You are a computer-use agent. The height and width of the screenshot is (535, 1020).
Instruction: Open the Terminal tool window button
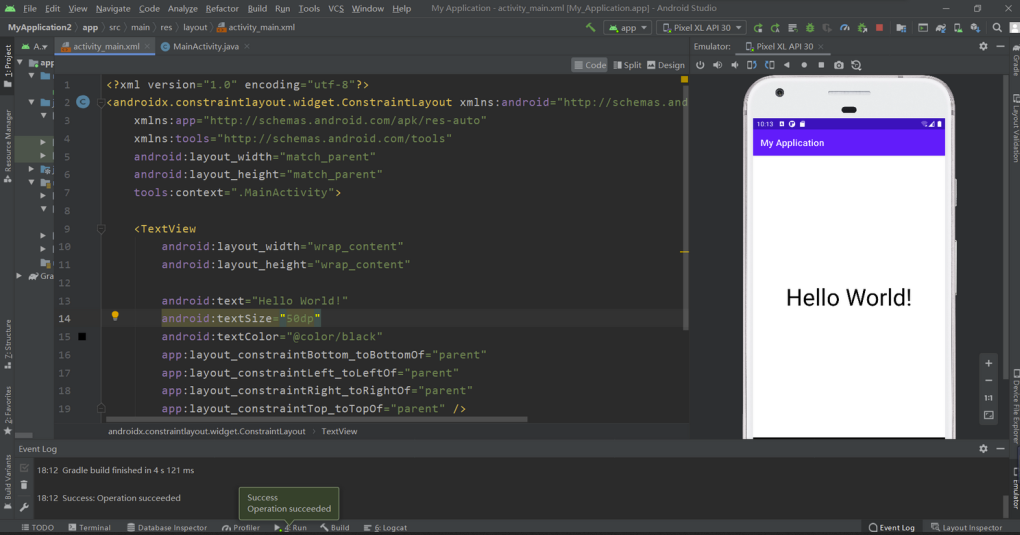(x=89, y=527)
